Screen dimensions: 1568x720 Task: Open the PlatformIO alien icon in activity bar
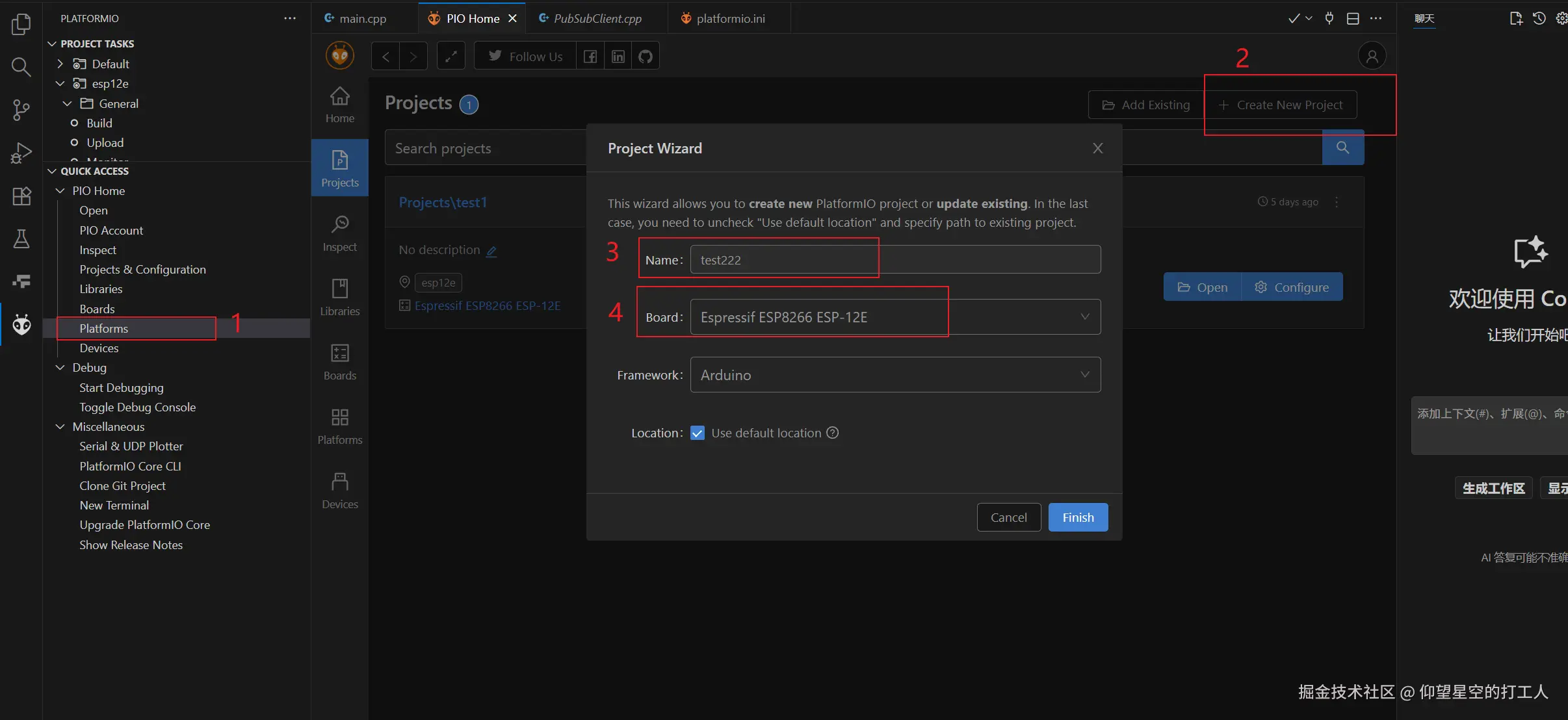point(21,324)
